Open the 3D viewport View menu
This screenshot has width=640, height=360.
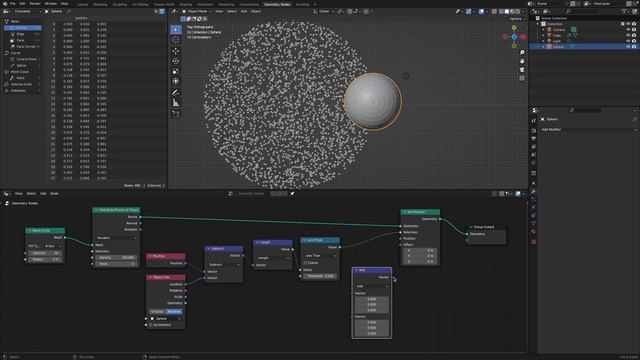pyautogui.click(x=219, y=11)
